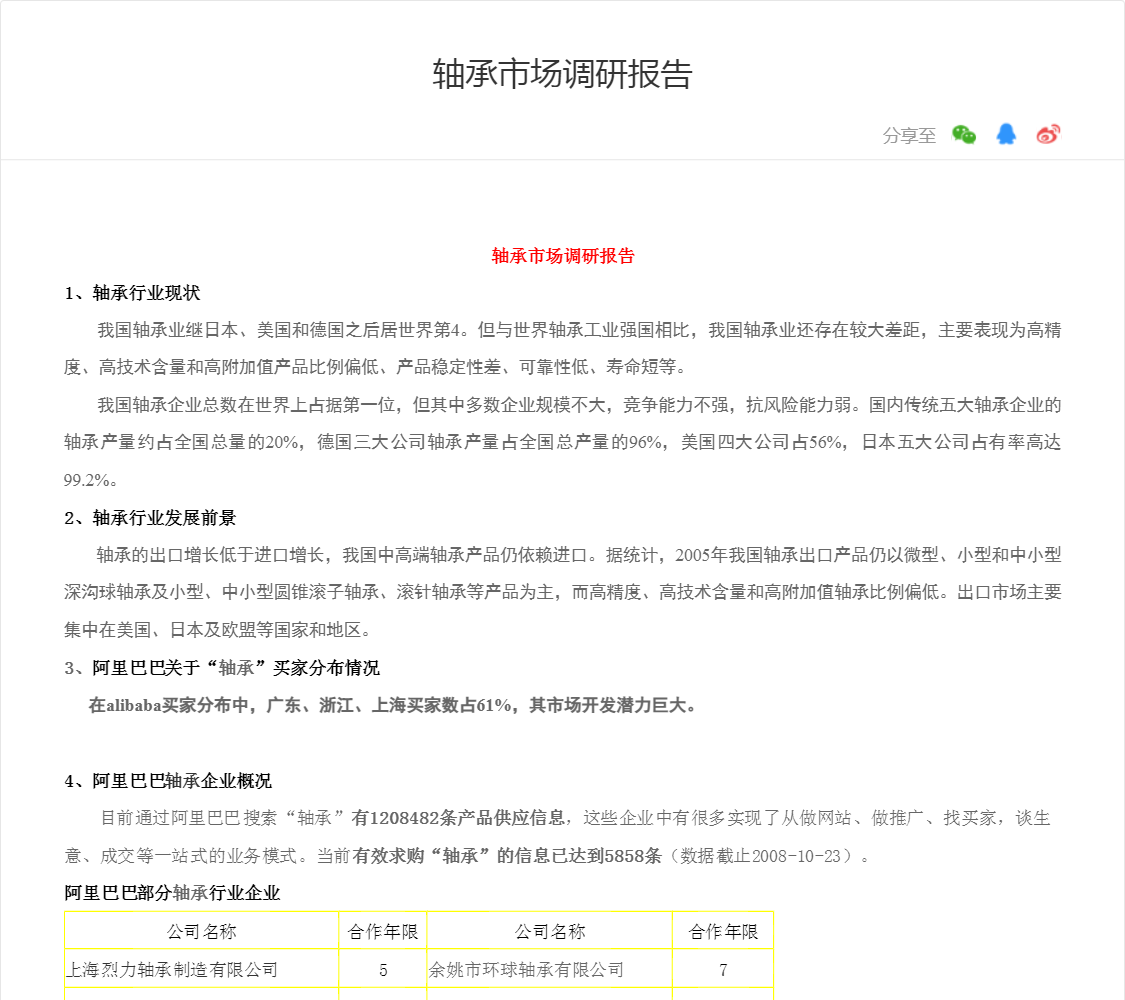Click the first '公司名称' table header
Viewport: 1125px width, 1000px height.
click(x=202, y=931)
